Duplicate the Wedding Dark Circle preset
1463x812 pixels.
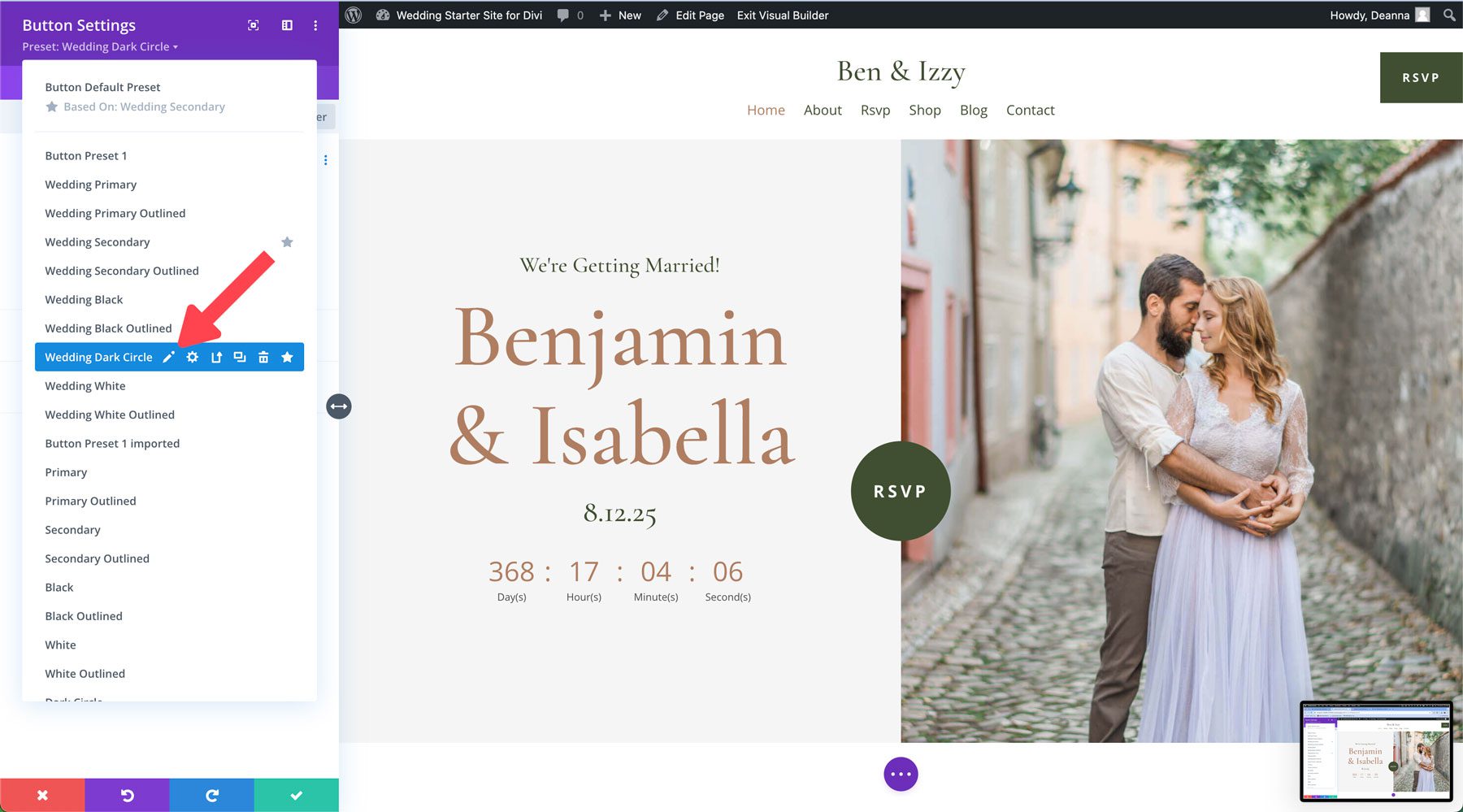tap(240, 356)
